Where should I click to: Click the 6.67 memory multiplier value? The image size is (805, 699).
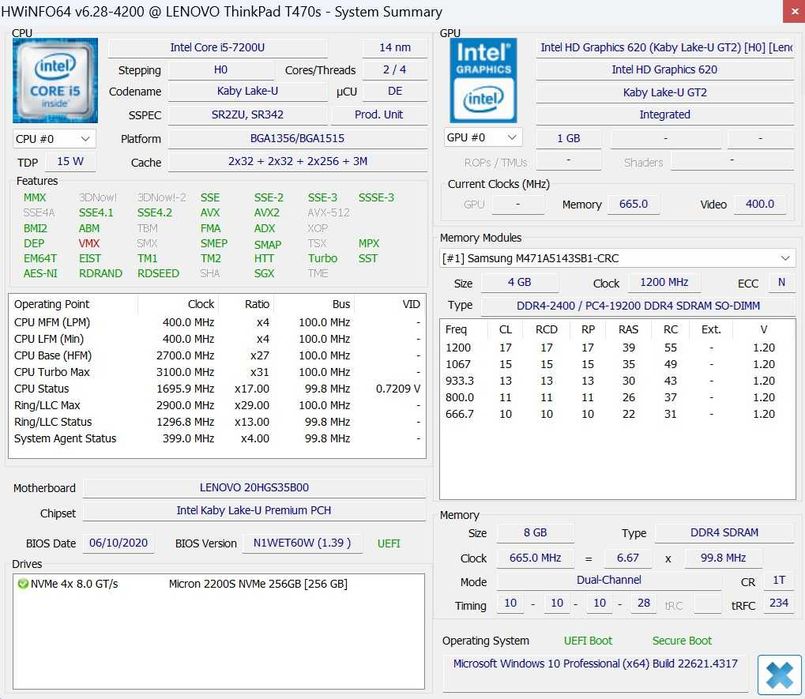628,558
